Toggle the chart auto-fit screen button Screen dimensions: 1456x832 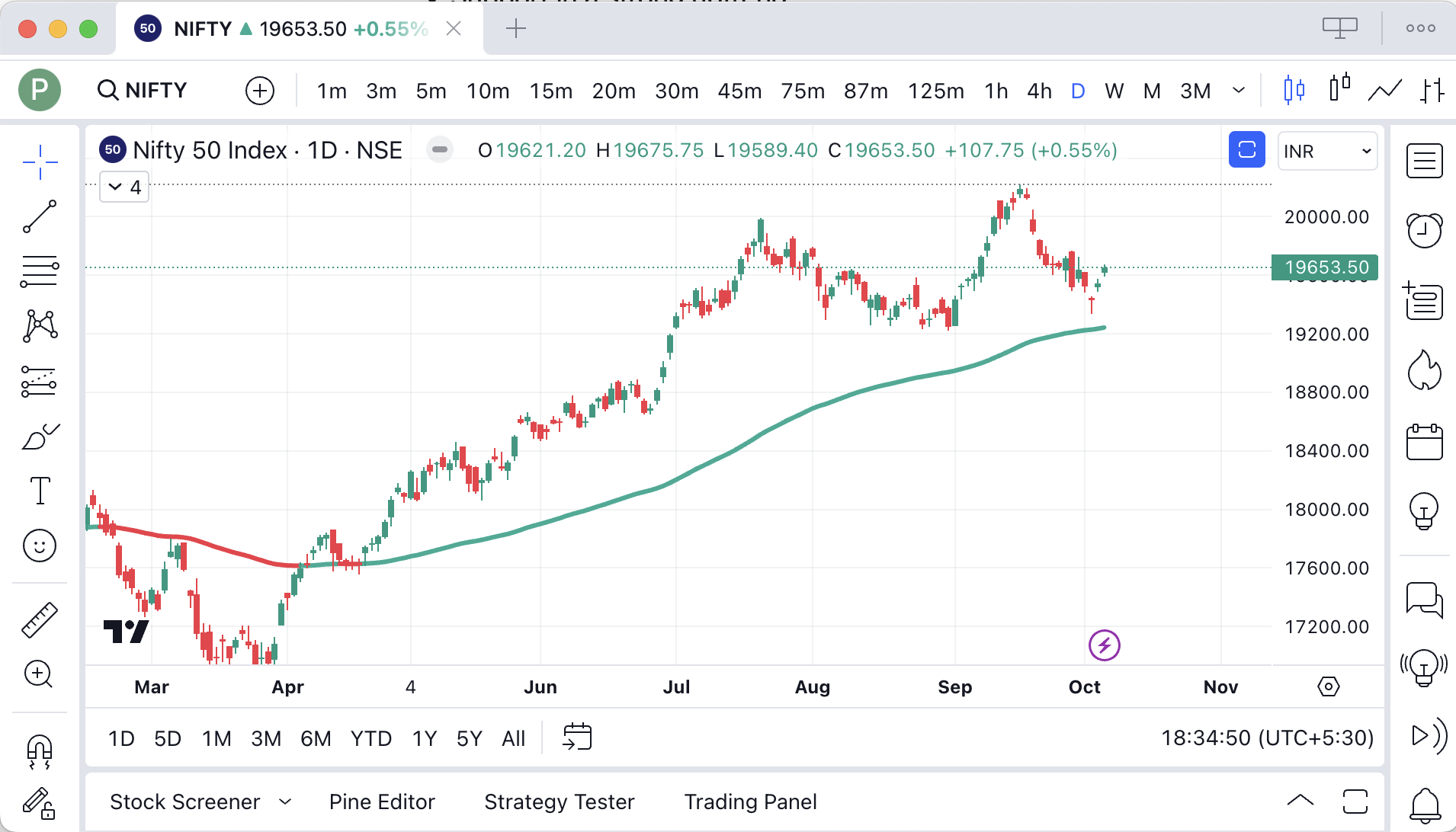pos(1247,149)
